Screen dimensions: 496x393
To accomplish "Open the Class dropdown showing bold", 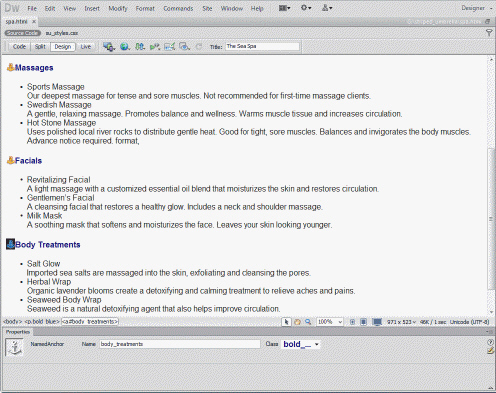I will click(301, 344).
